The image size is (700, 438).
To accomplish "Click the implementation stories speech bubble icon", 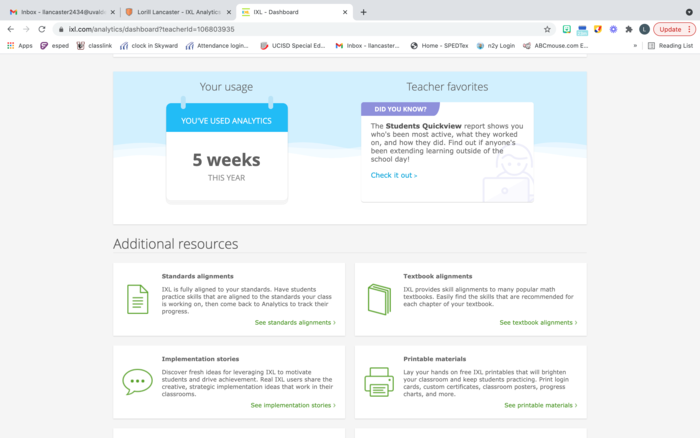I will click(x=137, y=381).
